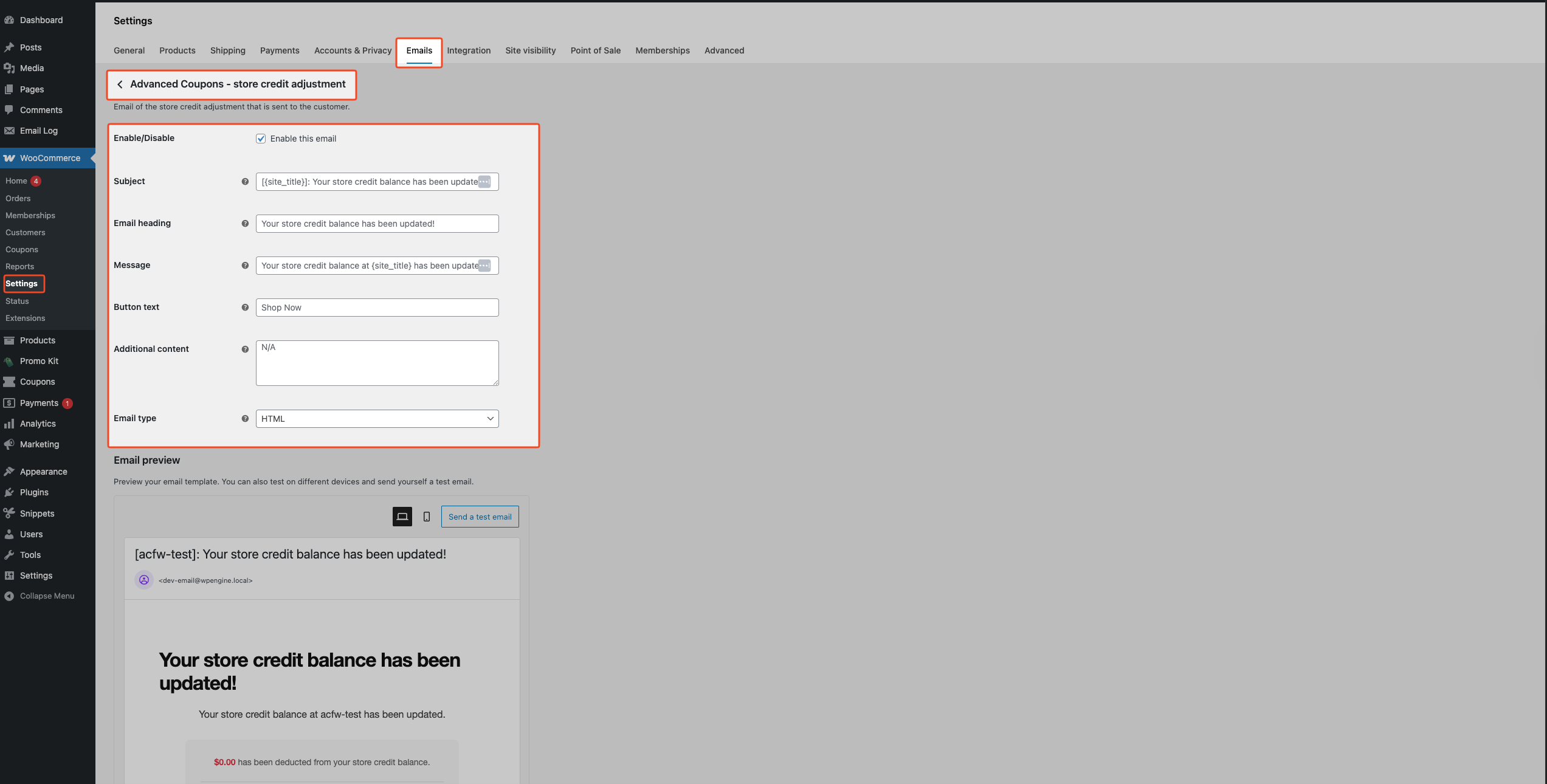This screenshot has height=784, width=1547.
Task: Open Coupons under WooCommerce submenu
Action: (x=22, y=250)
